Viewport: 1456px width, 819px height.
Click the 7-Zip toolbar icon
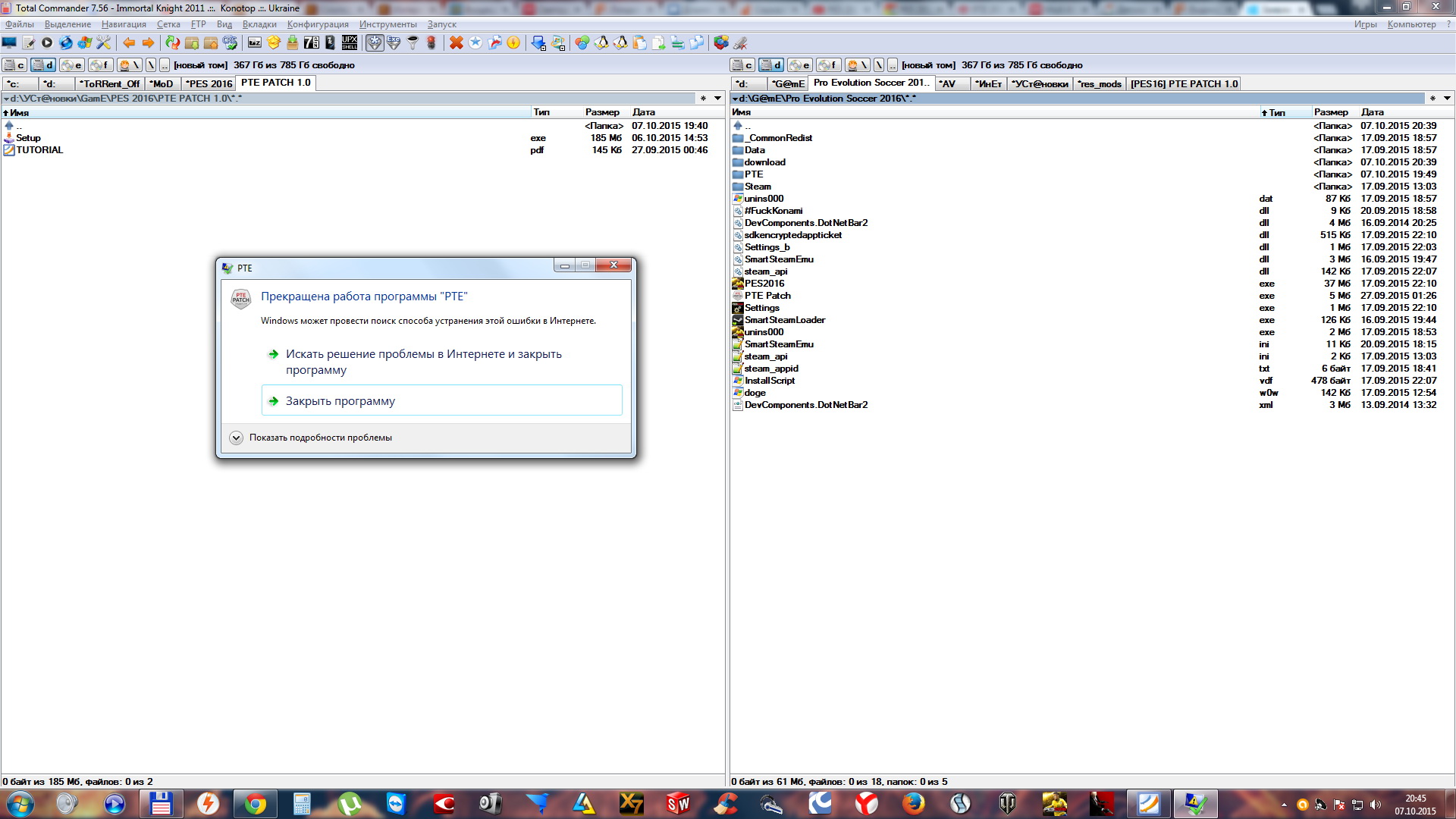pos(312,43)
